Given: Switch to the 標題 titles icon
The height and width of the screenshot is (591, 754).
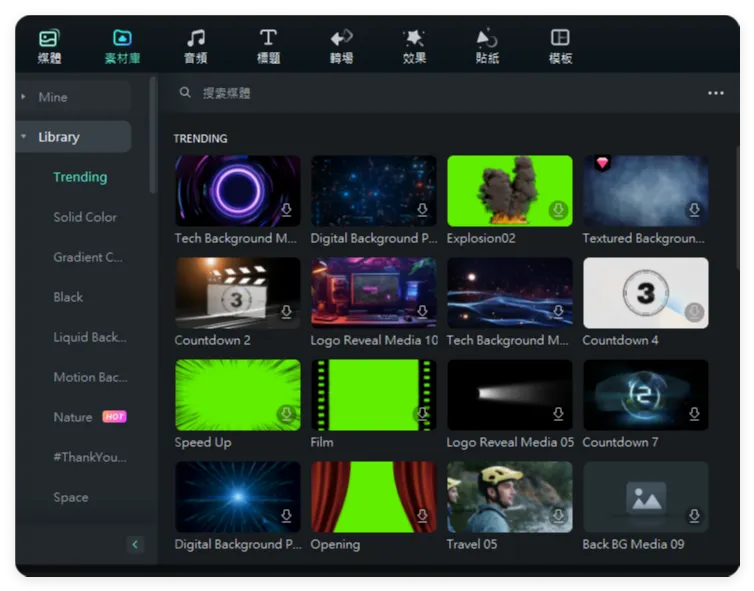Looking at the screenshot, I should coord(268,39).
